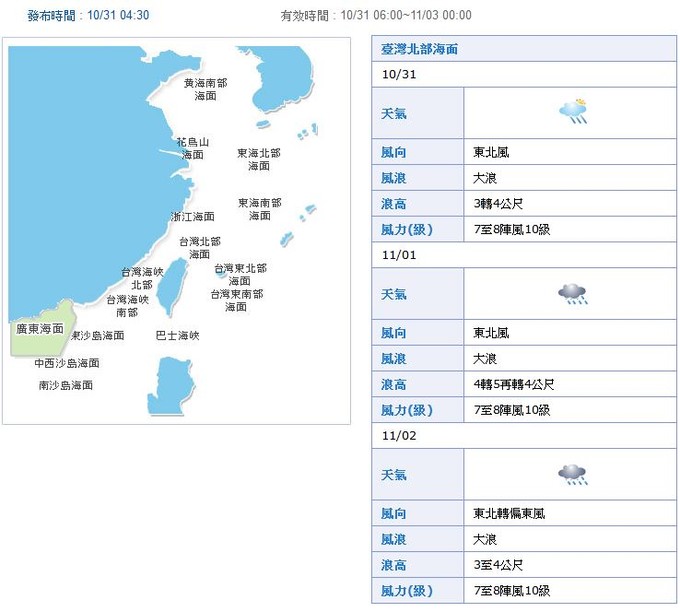
Task: Select 花鳥山海面 region on the map
Action: point(193,148)
